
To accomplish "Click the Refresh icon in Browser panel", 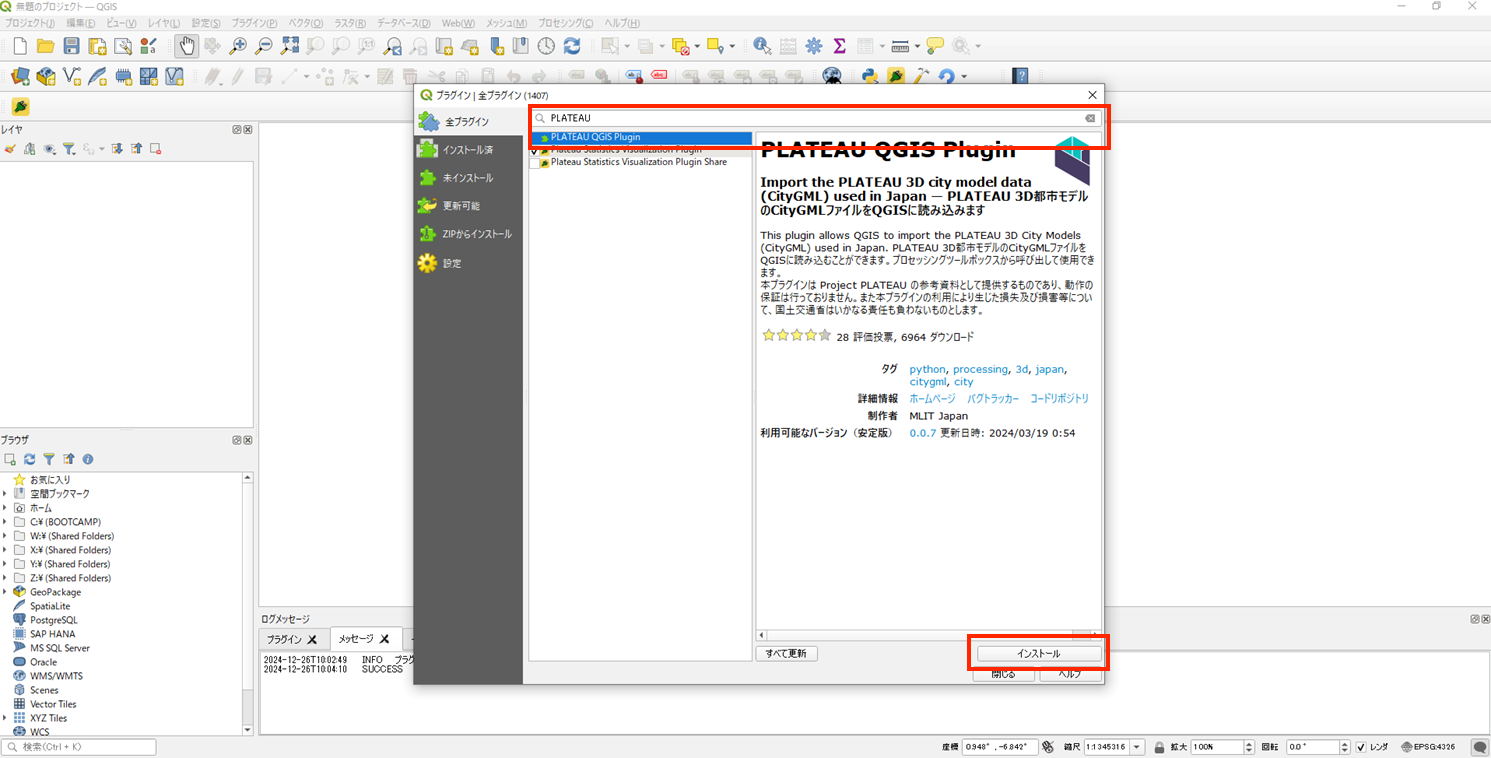I will [29, 459].
